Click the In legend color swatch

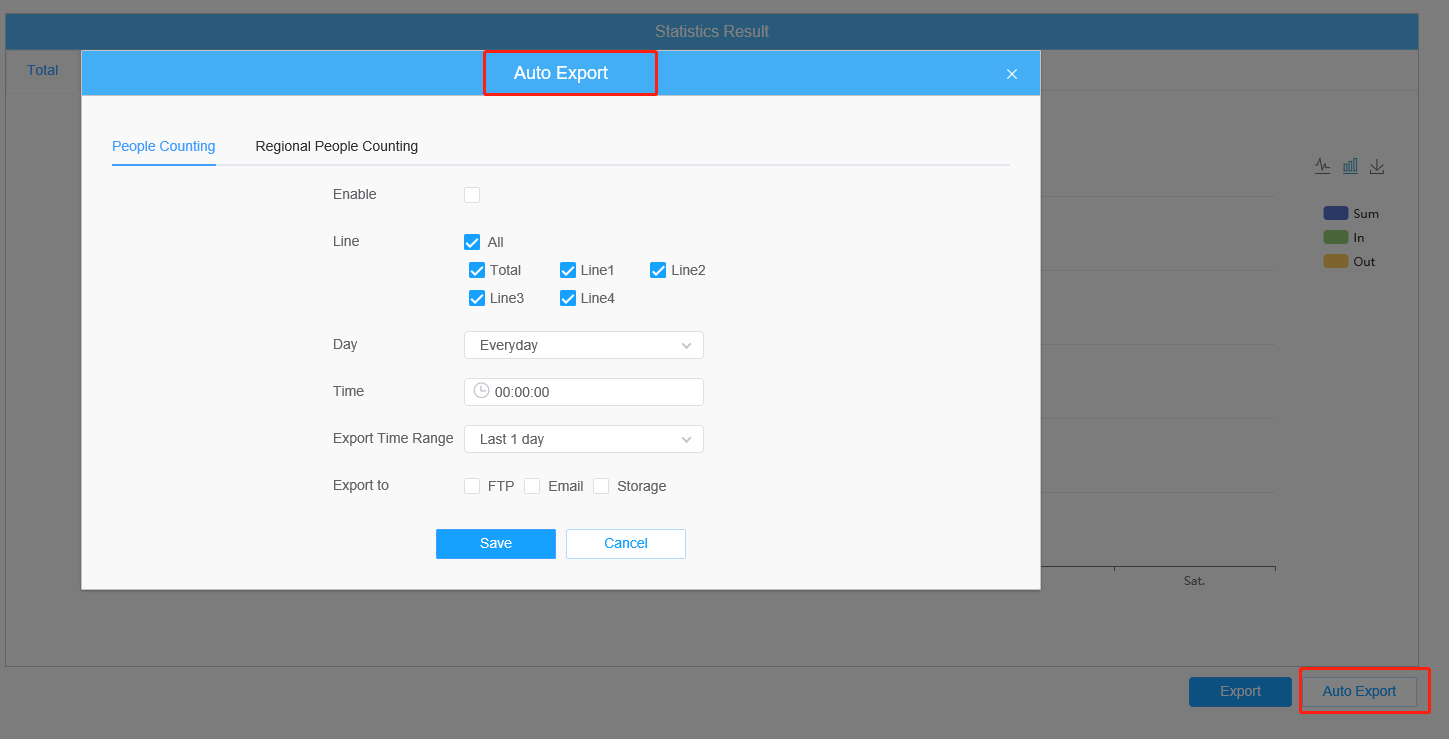[x=1336, y=237]
